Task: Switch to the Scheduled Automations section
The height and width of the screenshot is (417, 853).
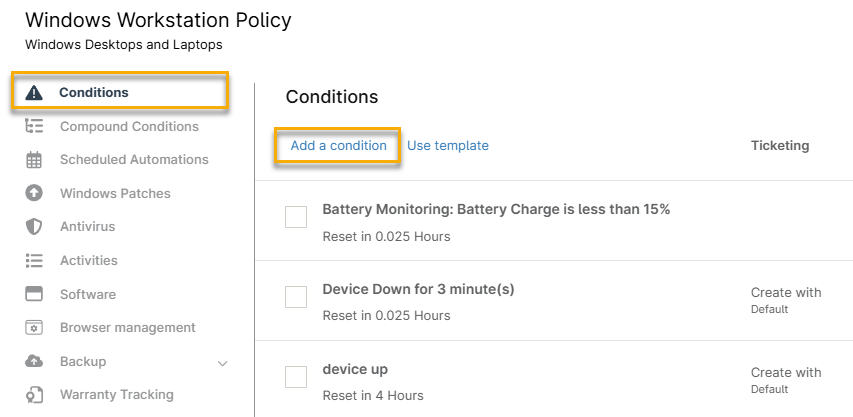Action: 134,160
